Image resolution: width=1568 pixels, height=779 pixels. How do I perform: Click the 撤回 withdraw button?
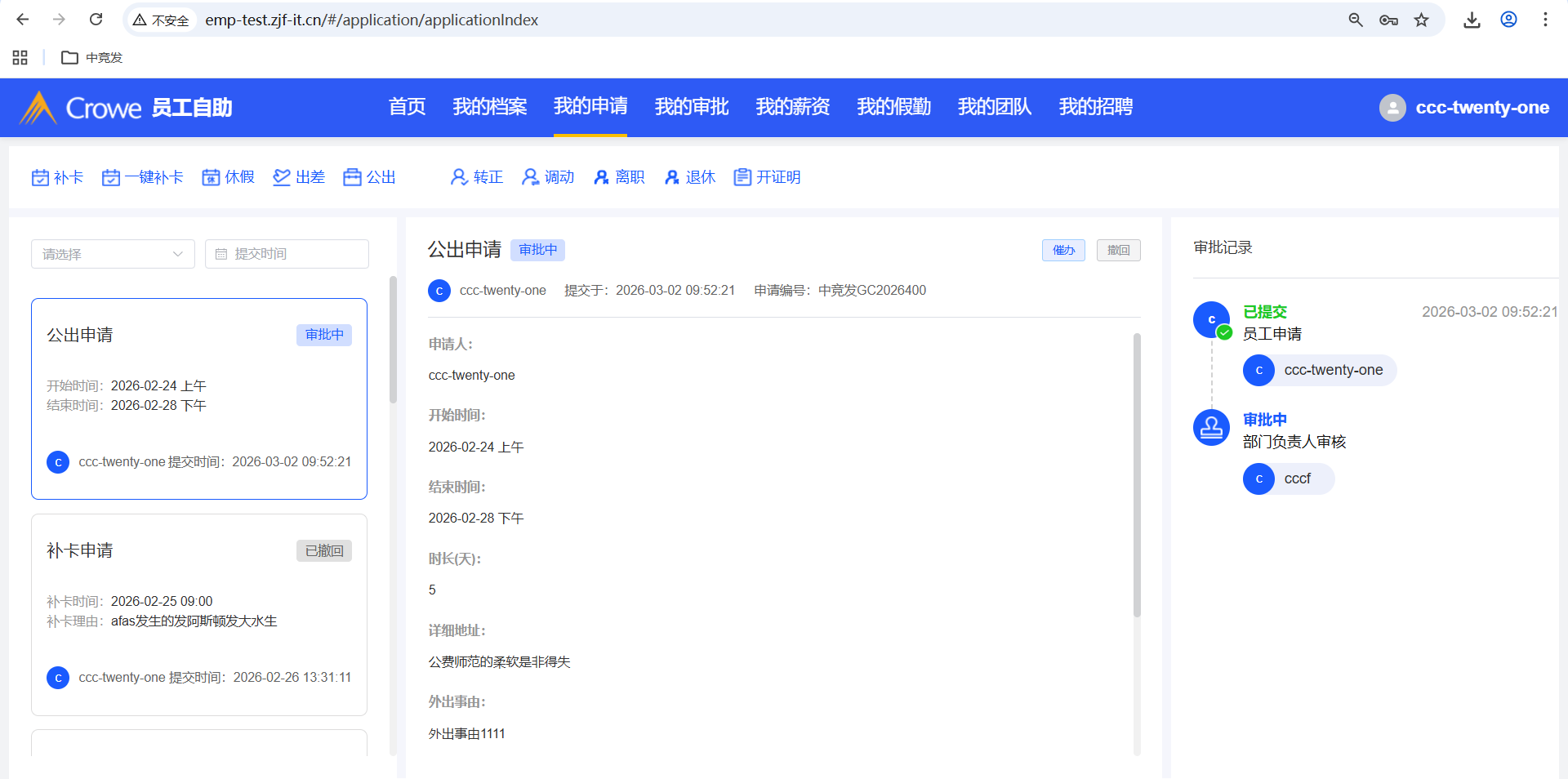[x=1118, y=250]
